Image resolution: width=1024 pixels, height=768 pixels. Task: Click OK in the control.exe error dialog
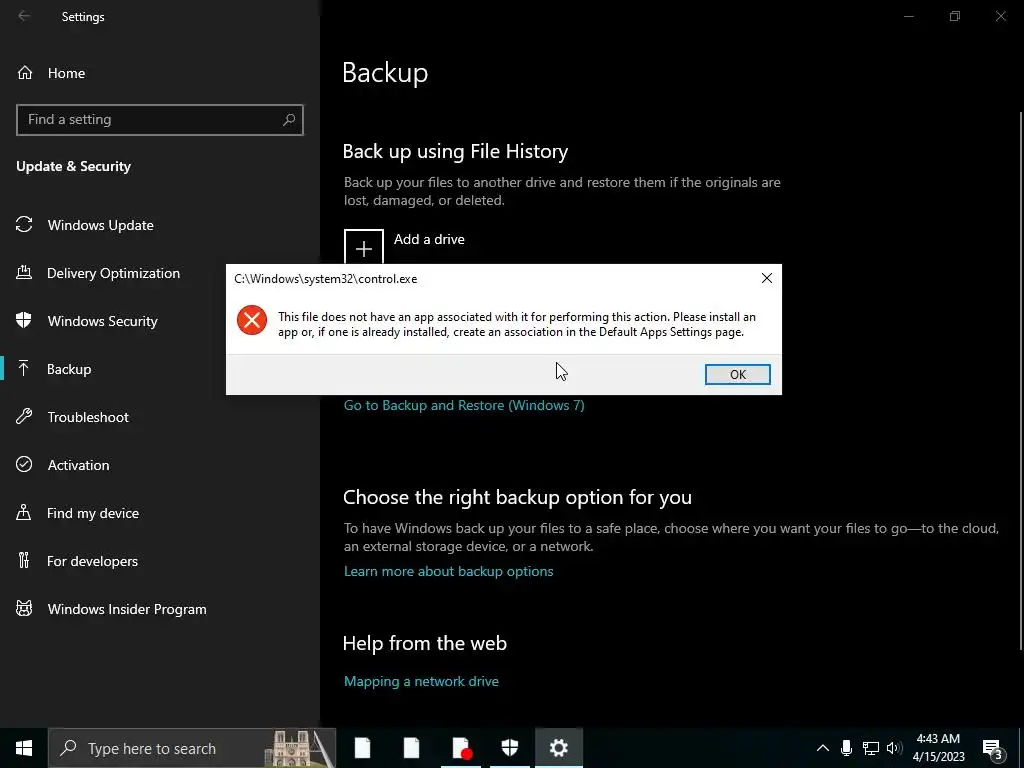click(x=737, y=374)
